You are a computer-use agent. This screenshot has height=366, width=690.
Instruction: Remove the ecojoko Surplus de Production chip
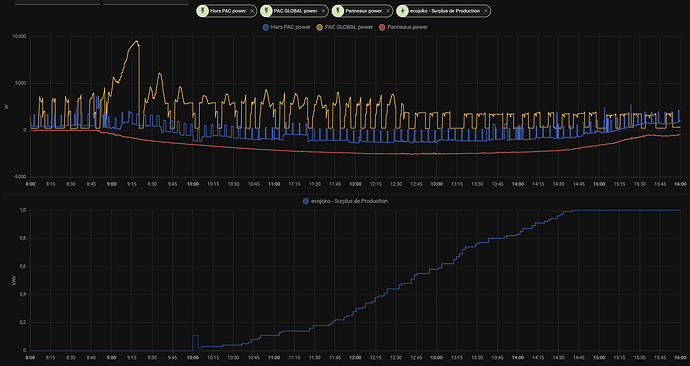[485, 11]
